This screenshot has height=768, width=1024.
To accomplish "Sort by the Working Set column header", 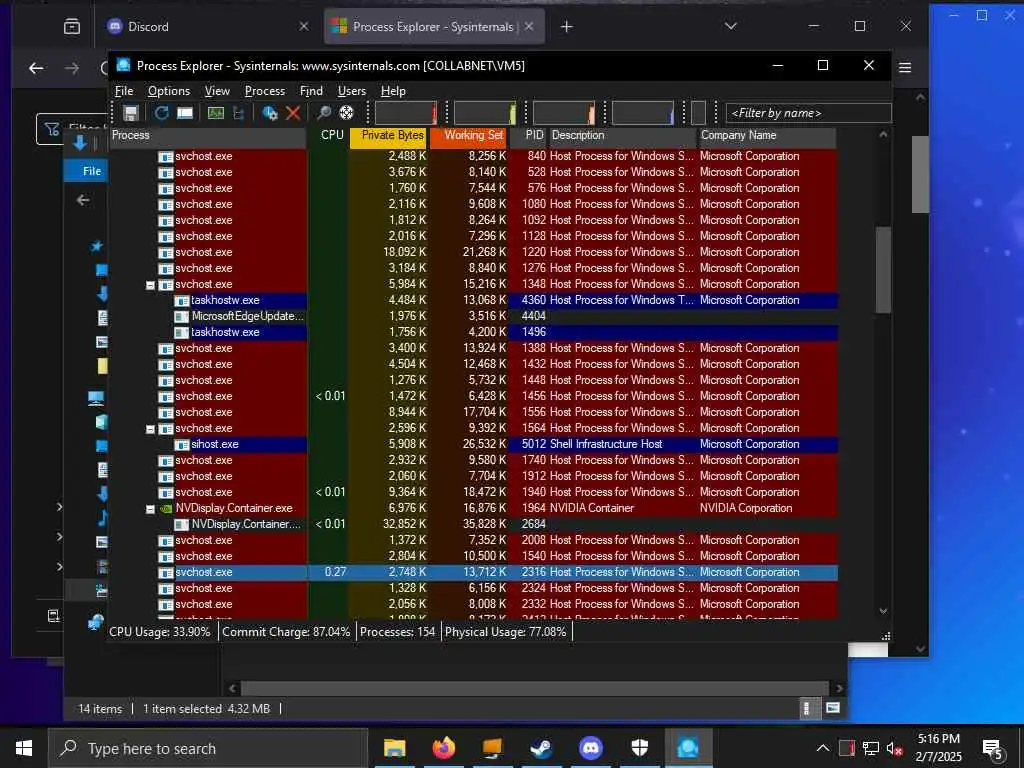I will click(x=468, y=137).
